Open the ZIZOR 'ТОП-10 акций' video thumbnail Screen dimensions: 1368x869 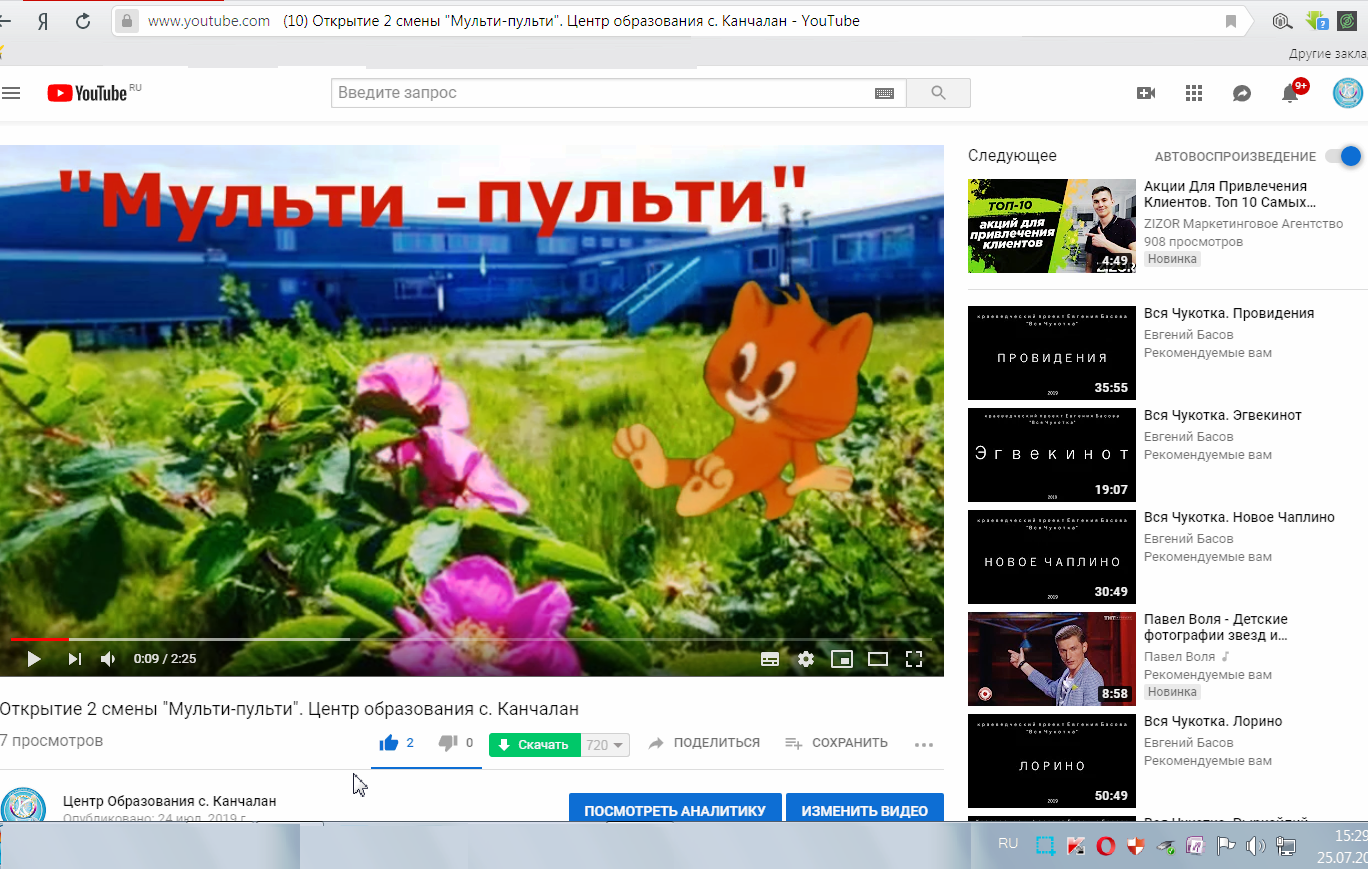pos(1052,226)
